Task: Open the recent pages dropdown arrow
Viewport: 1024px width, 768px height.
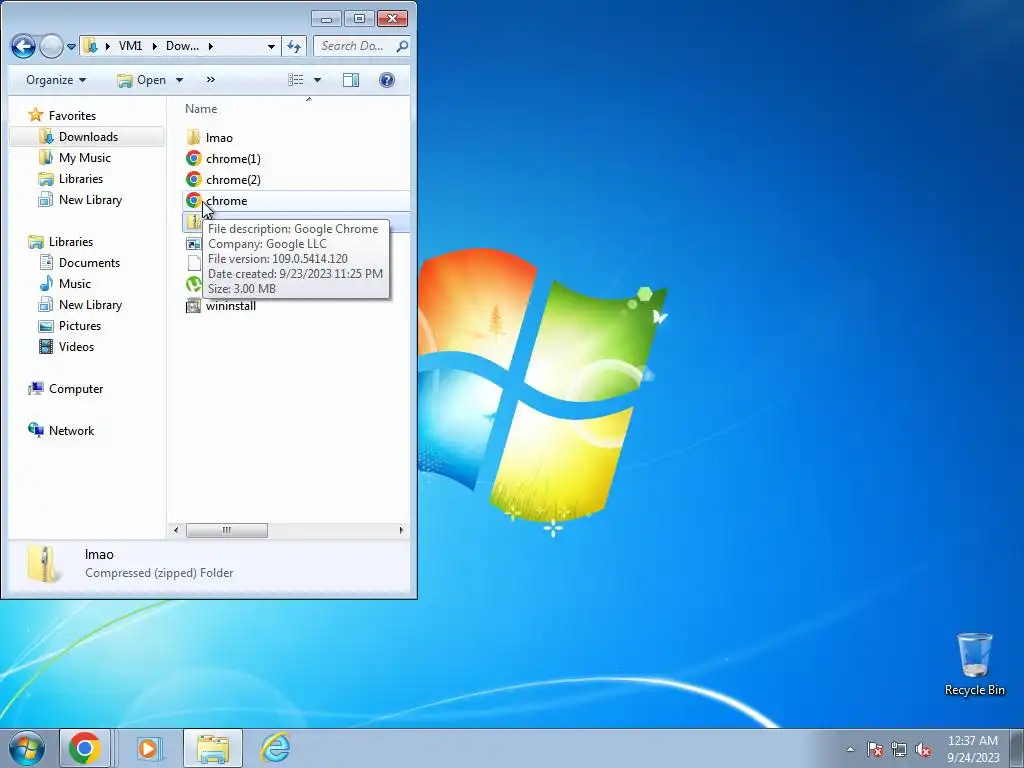Action: (x=71, y=47)
